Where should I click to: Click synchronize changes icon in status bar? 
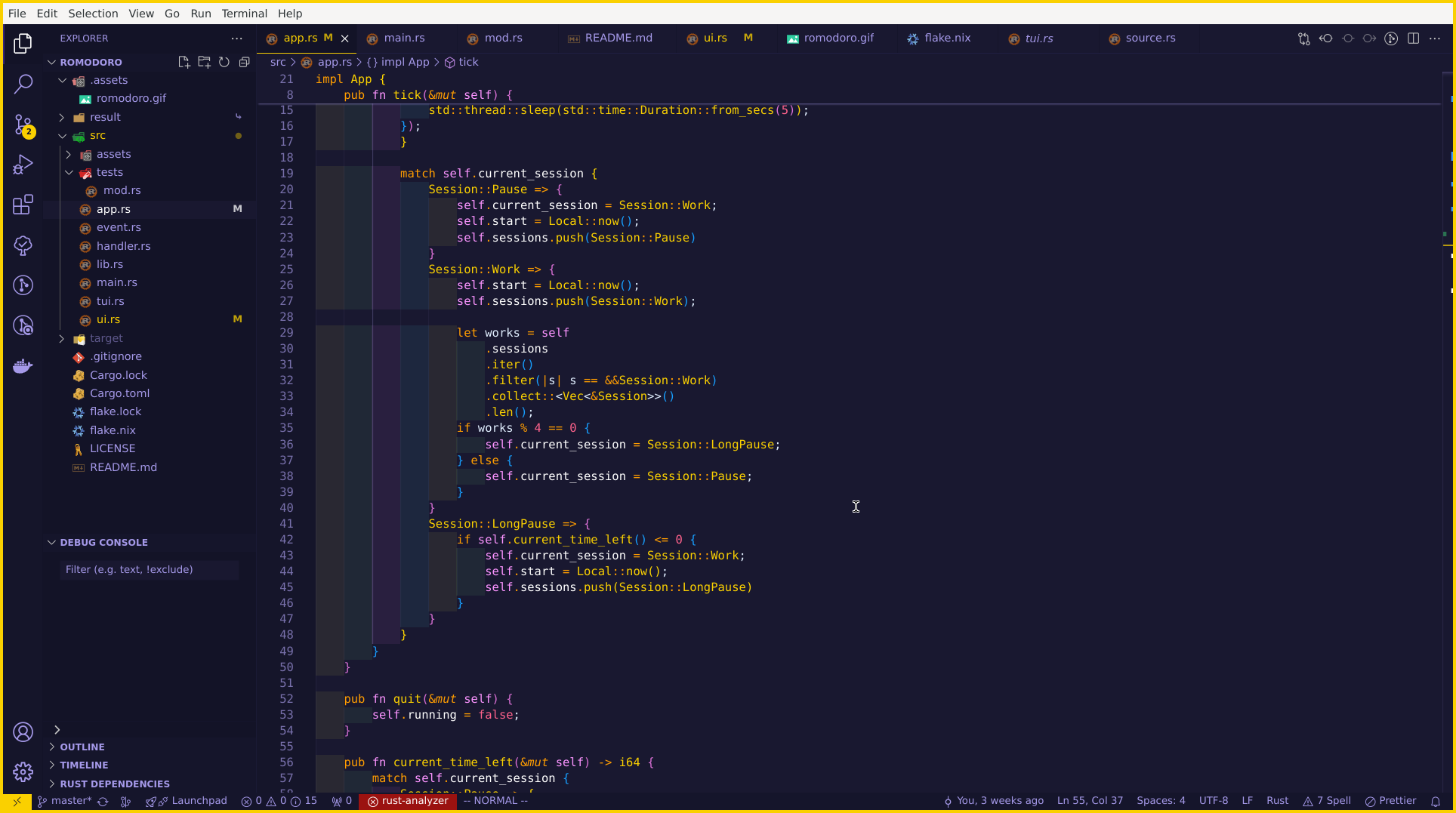pyautogui.click(x=103, y=801)
